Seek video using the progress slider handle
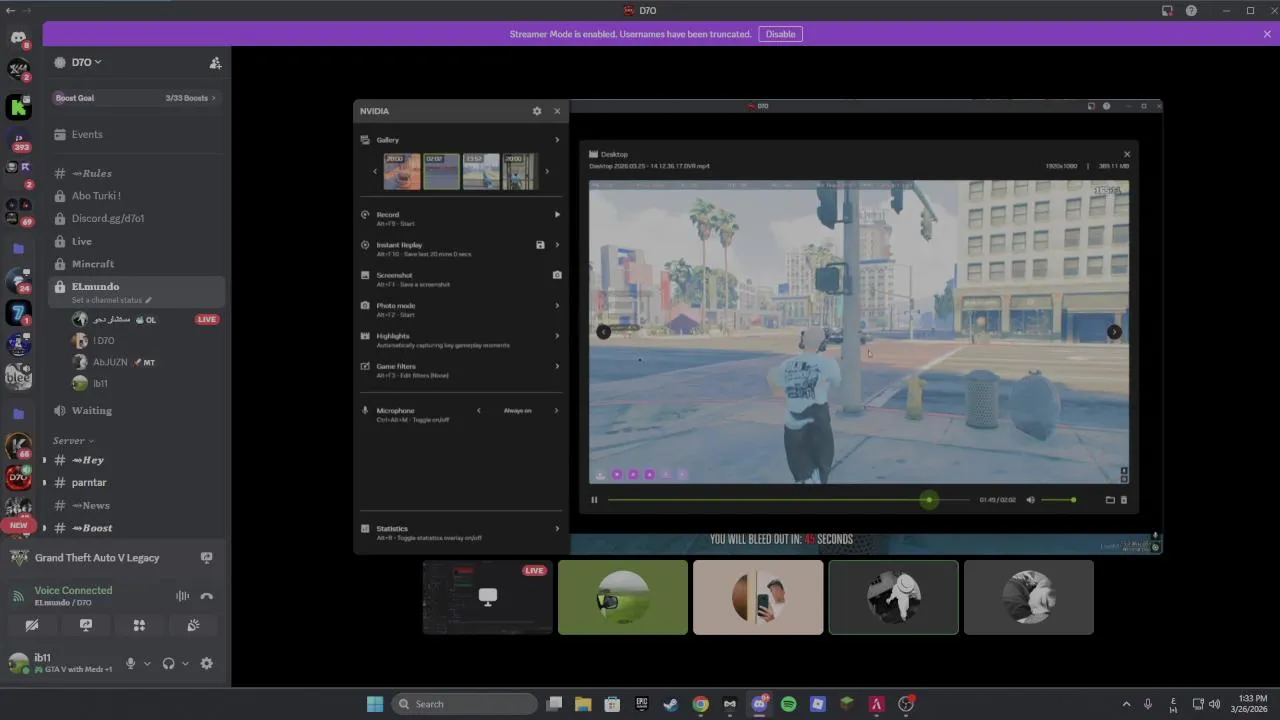1280x720 pixels. (x=929, y=500)
